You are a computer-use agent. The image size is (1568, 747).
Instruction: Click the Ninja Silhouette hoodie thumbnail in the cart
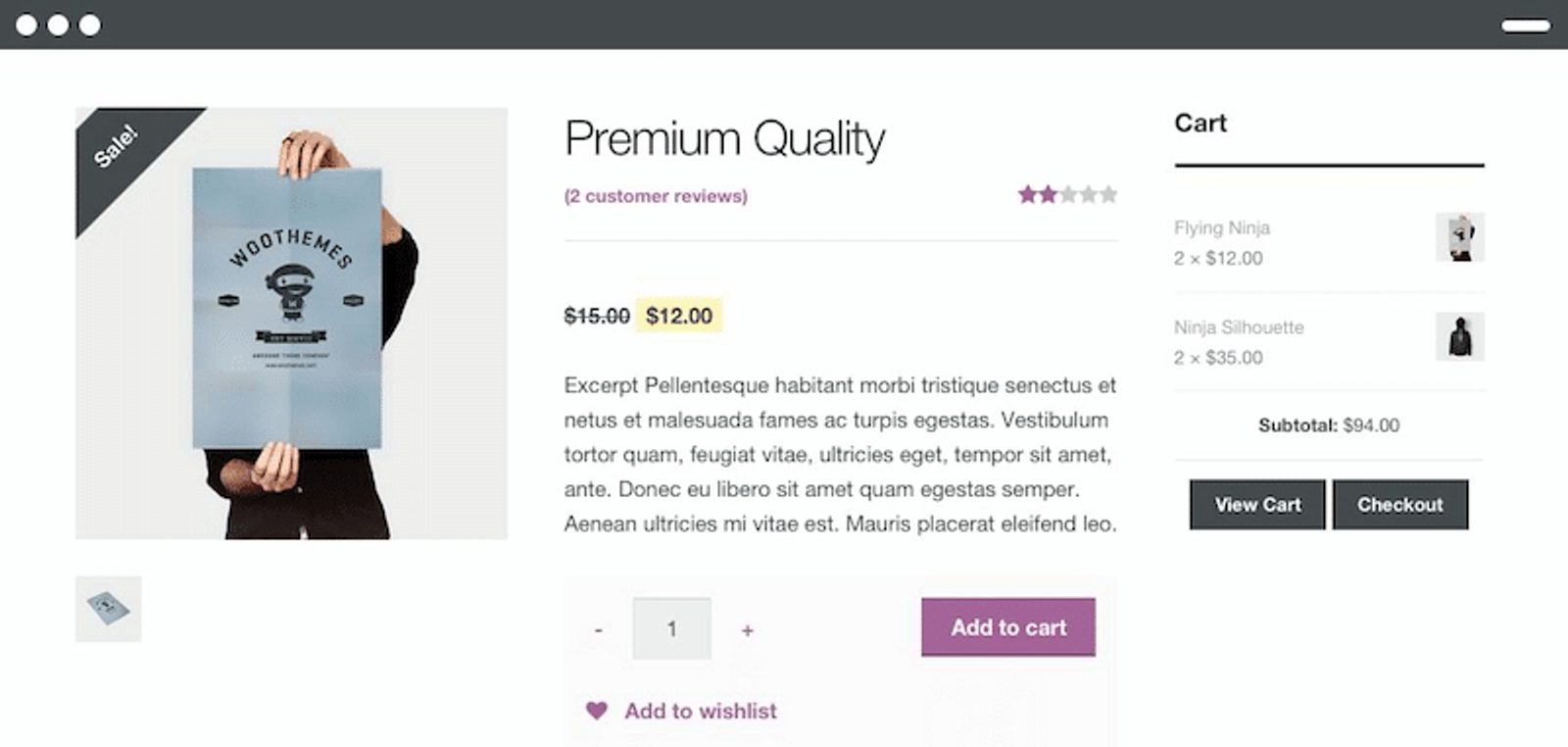(1461, 337)
